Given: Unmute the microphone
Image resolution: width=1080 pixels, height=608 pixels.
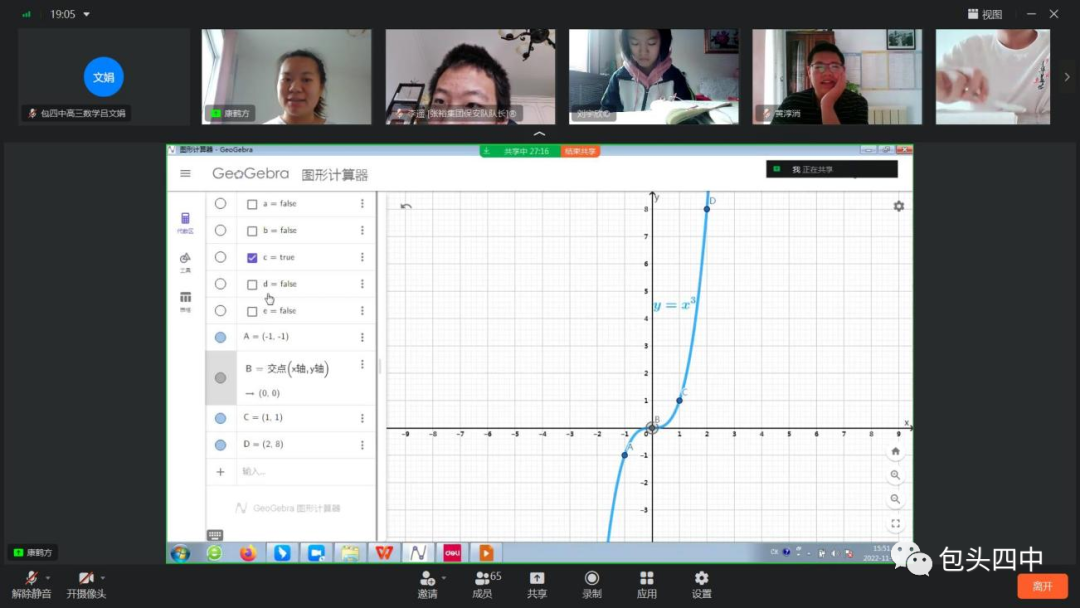Looking at the screenshot, I should click(x=31, y=585).
